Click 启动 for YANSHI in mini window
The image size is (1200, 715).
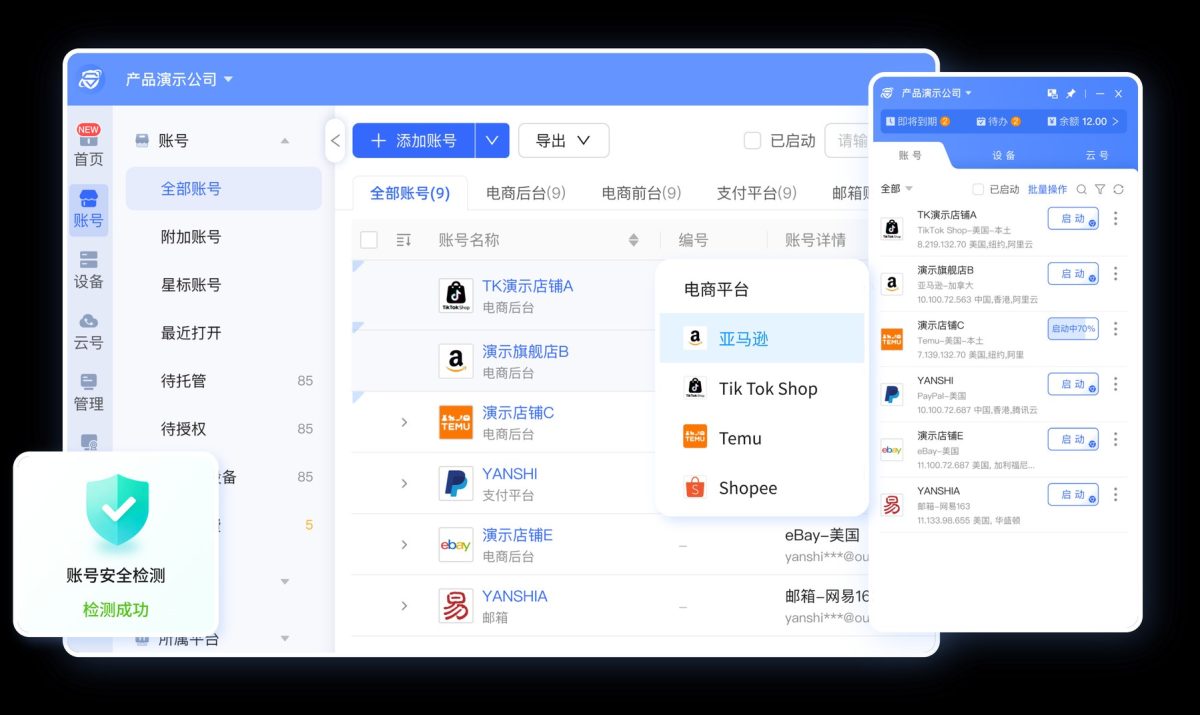(x=1073, y=384)
